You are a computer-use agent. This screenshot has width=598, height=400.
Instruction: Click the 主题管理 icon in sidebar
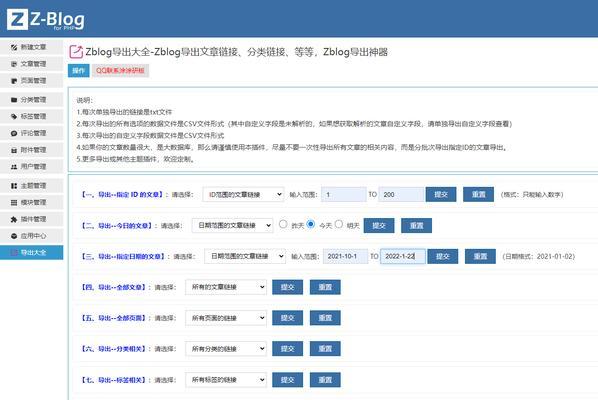coord(14,186)
